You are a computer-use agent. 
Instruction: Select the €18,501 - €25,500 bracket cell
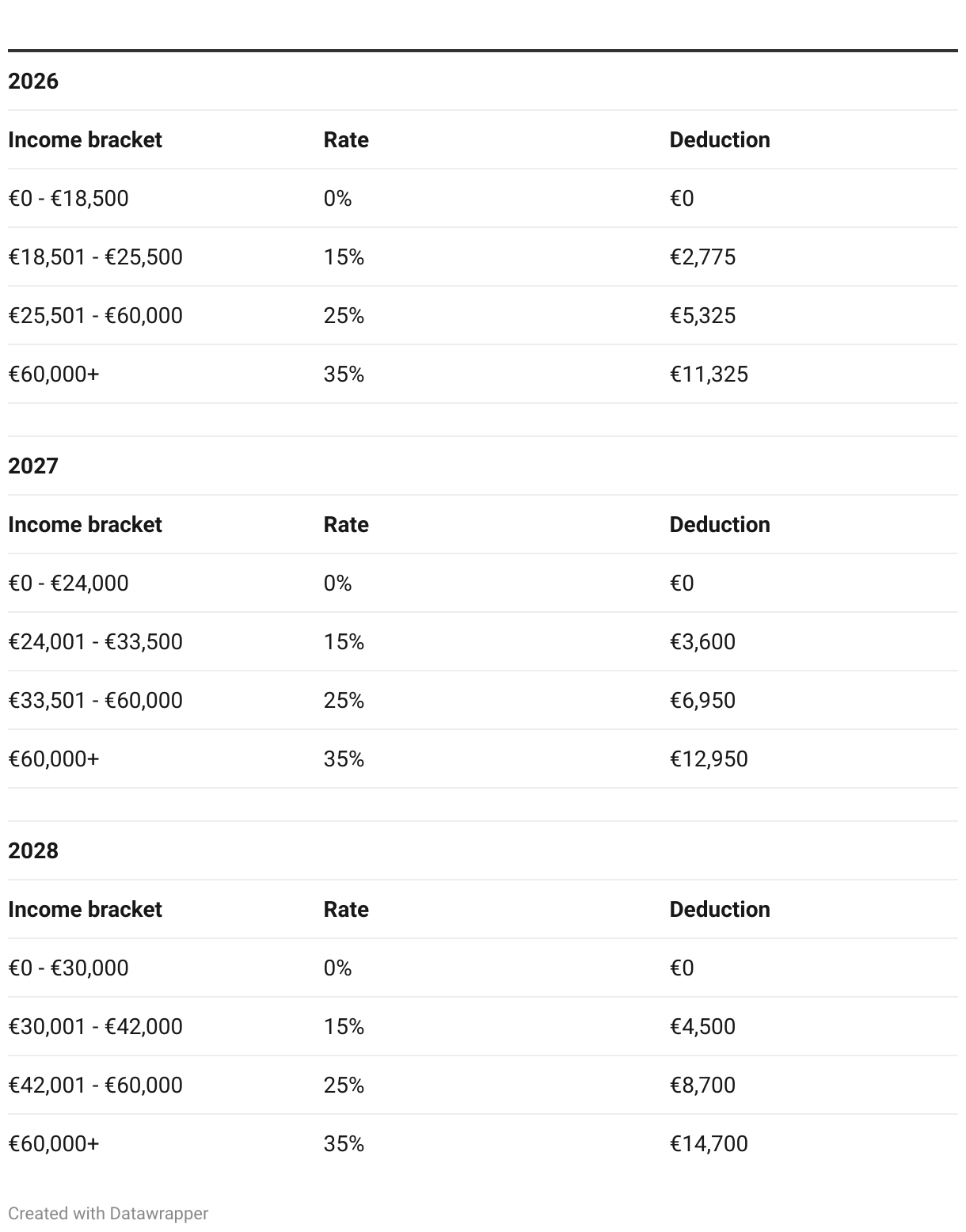tap(95, 257)
